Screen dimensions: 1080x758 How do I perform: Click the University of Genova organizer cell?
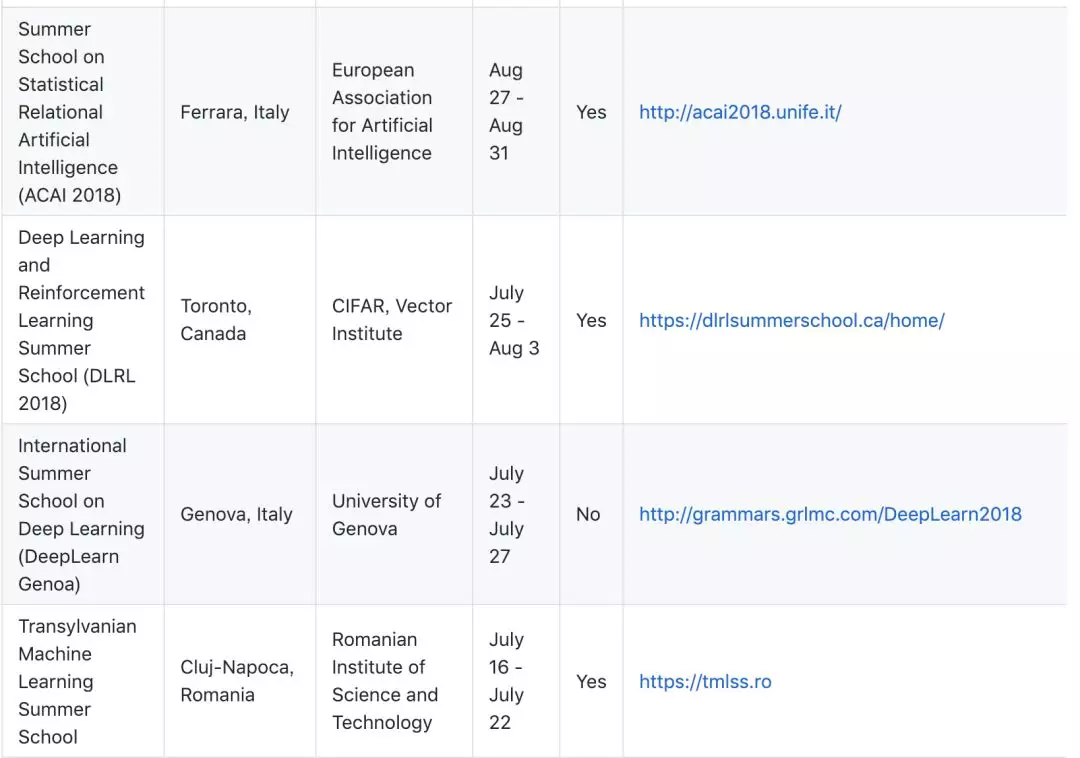click(386, 514)
